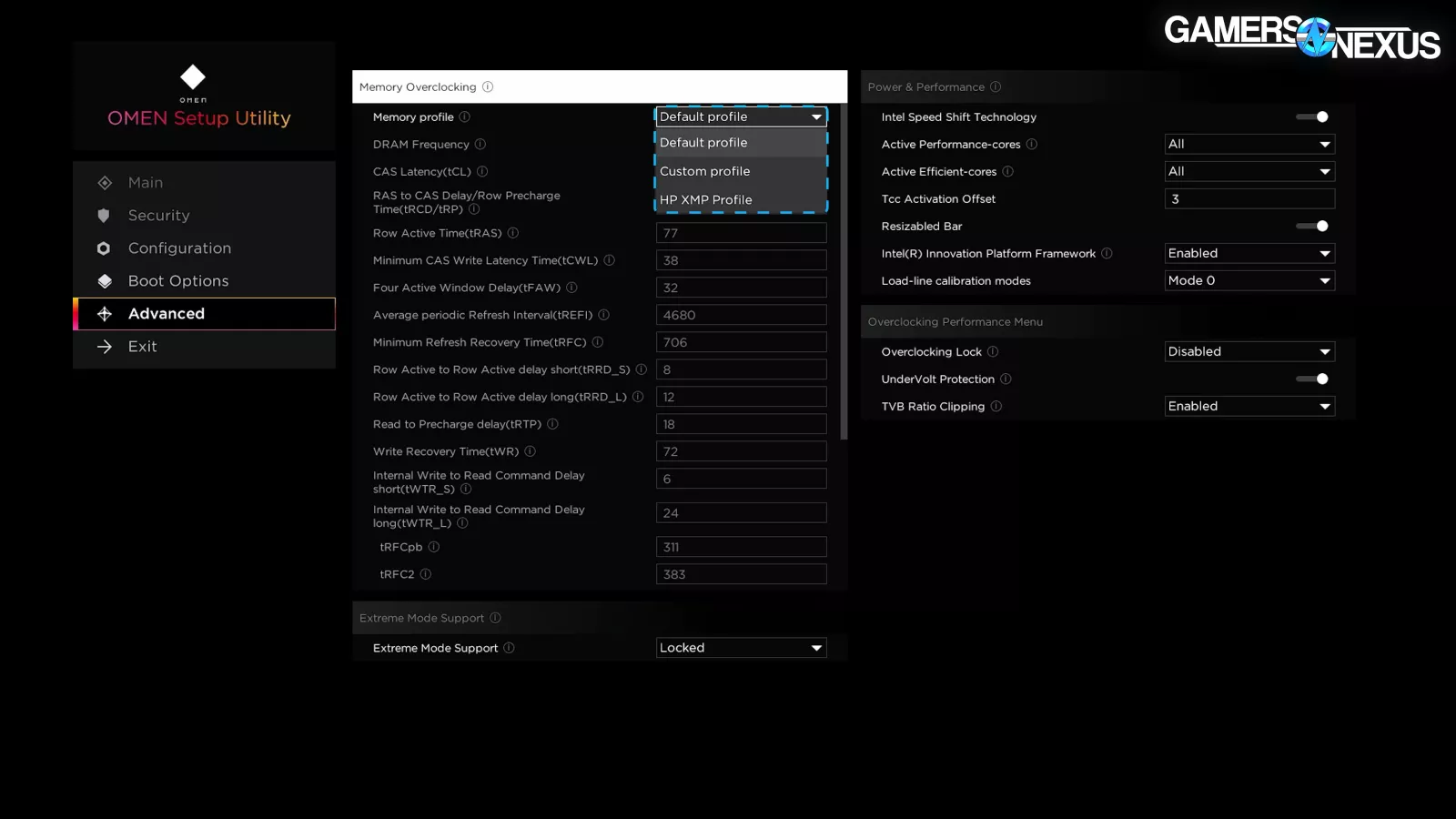This screenshot has height=819, width=1456.
Task: Go to the Boot Options section
Action: coord(178,281)
